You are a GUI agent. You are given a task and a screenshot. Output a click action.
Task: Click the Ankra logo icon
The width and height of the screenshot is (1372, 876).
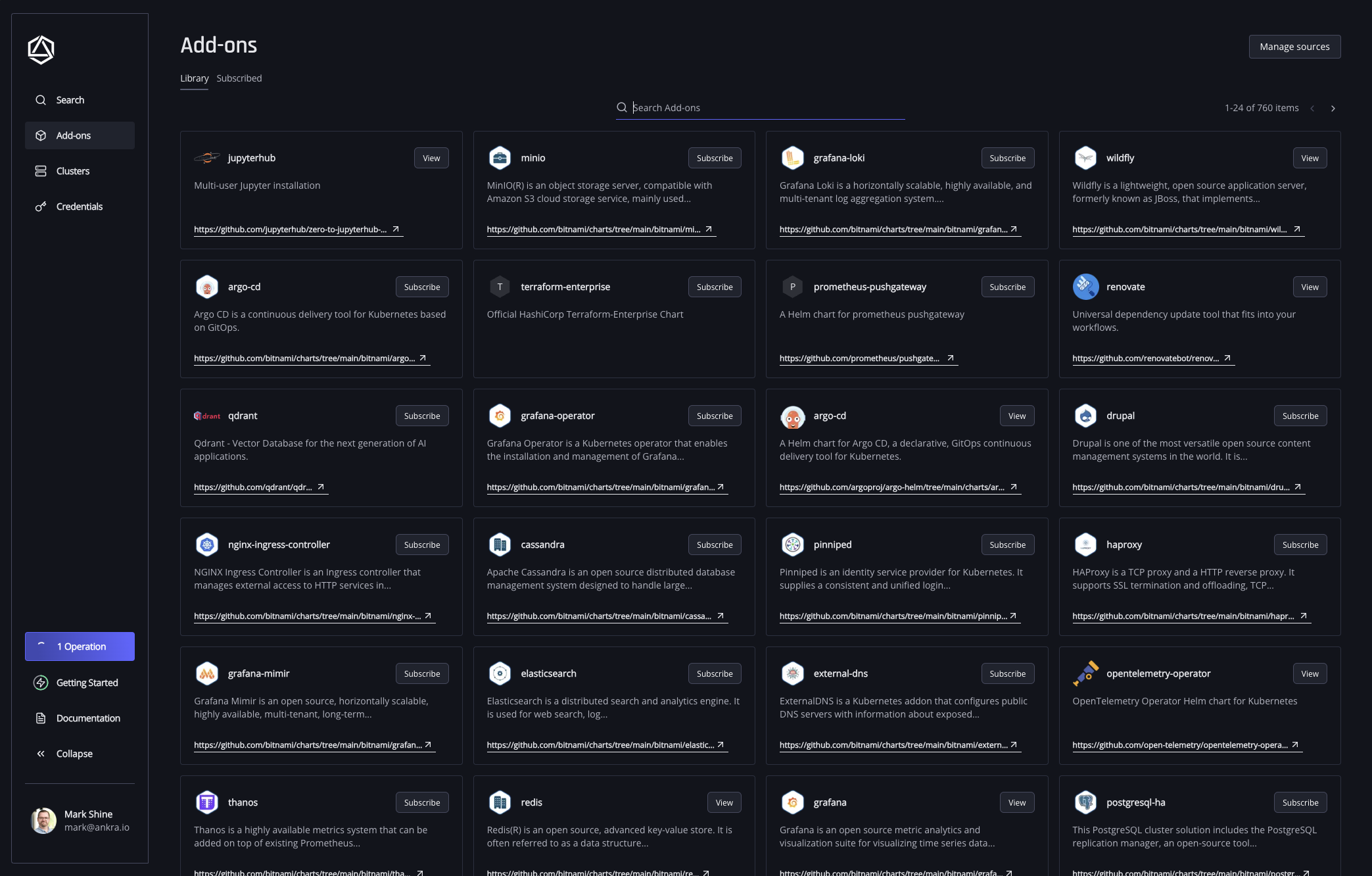pos(41,50)
